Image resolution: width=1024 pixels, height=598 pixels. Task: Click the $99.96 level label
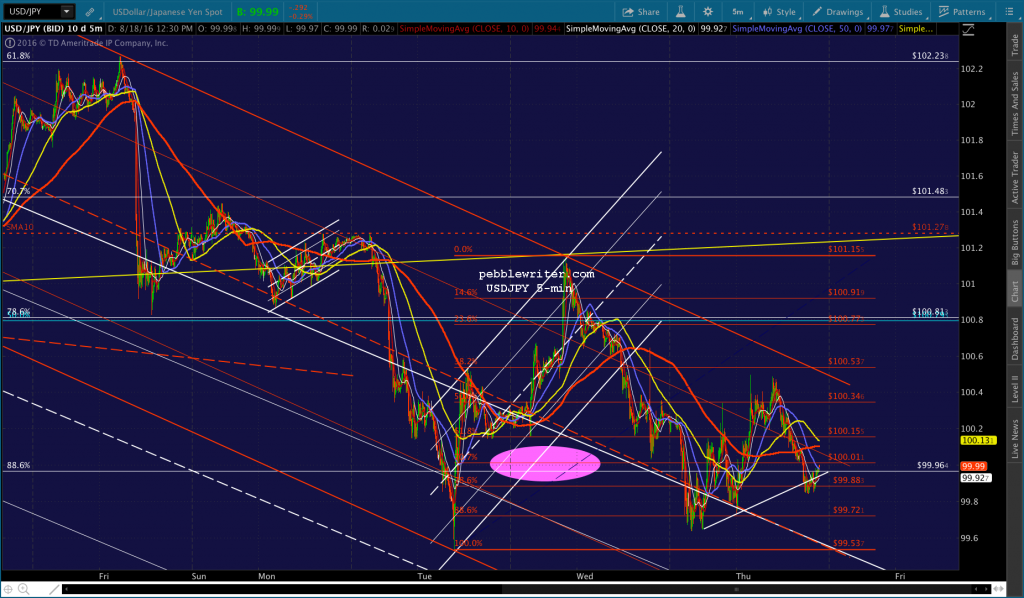pos(933,465)
